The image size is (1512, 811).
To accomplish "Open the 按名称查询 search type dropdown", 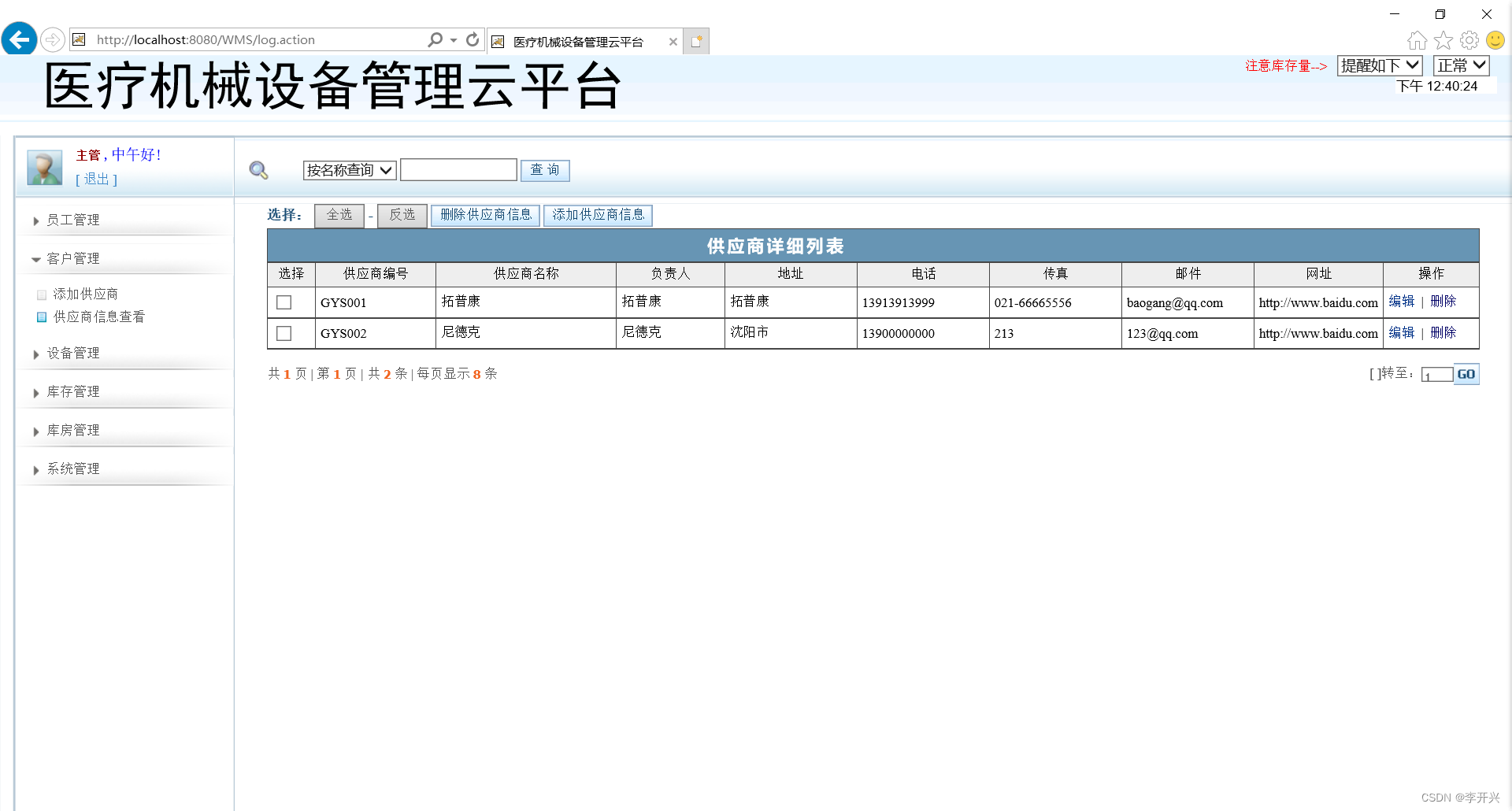I will (350, 170).
